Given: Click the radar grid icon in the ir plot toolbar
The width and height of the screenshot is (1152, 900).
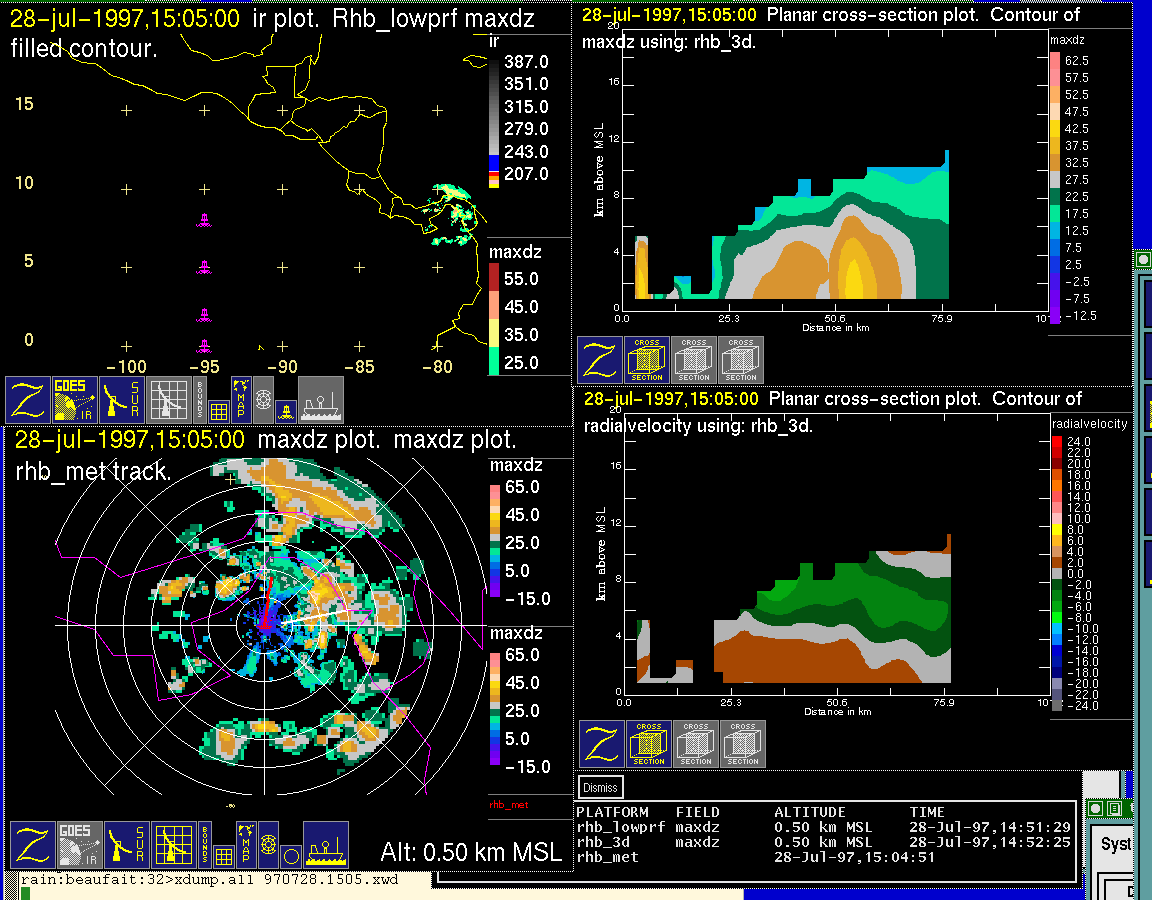Looking at the screenshot, I should pyautogui.click(x=169, y=400).
